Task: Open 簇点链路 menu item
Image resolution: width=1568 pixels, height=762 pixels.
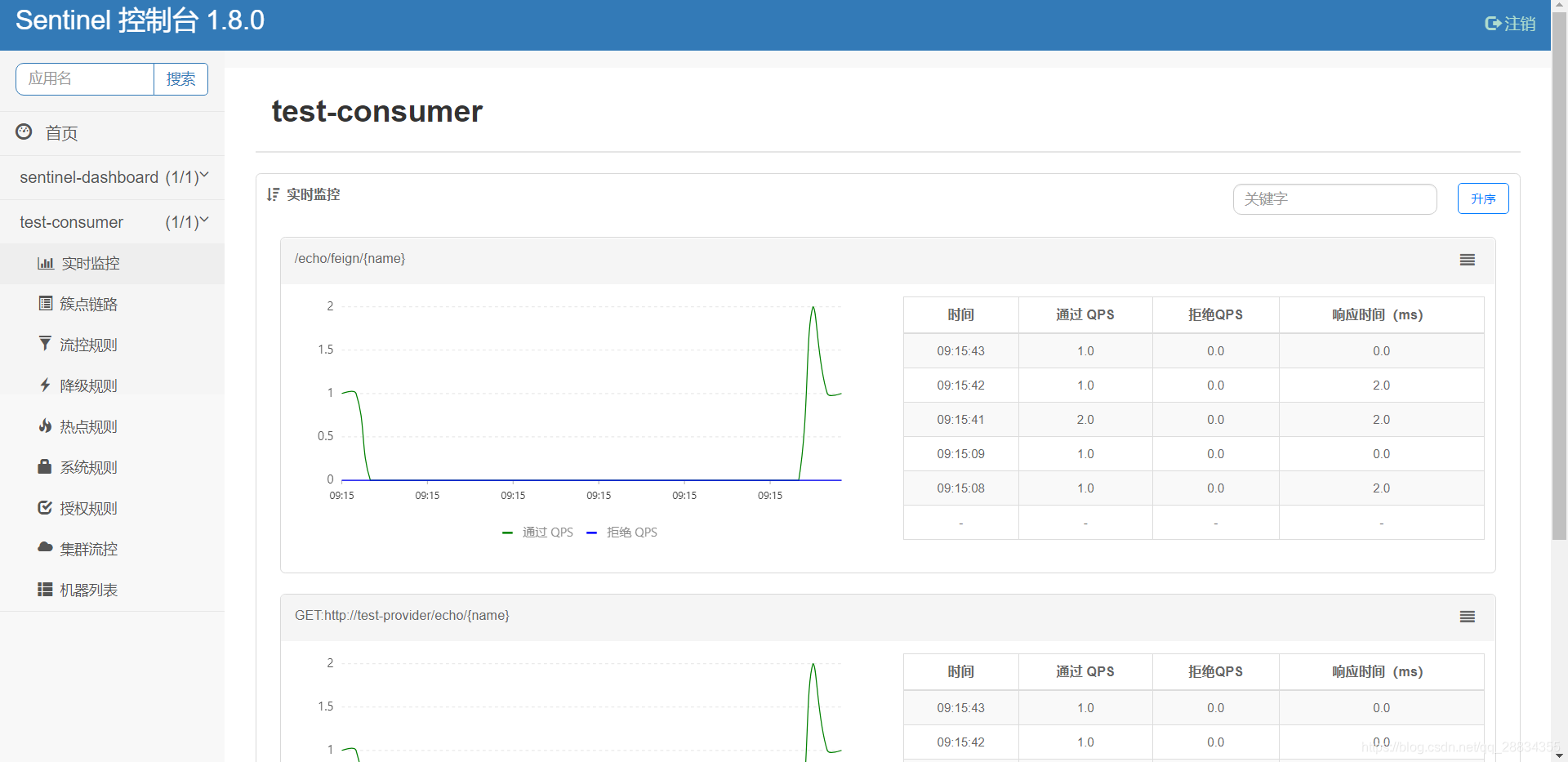Action: pos(112,304)
